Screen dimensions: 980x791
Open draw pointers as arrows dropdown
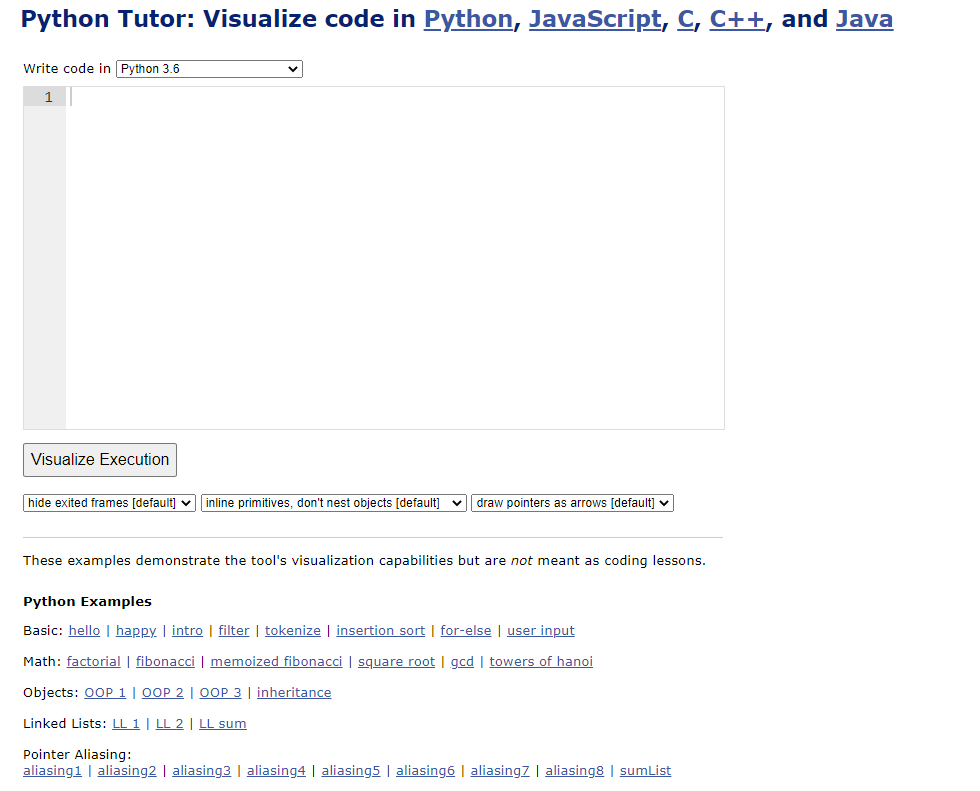coord(572,503)
